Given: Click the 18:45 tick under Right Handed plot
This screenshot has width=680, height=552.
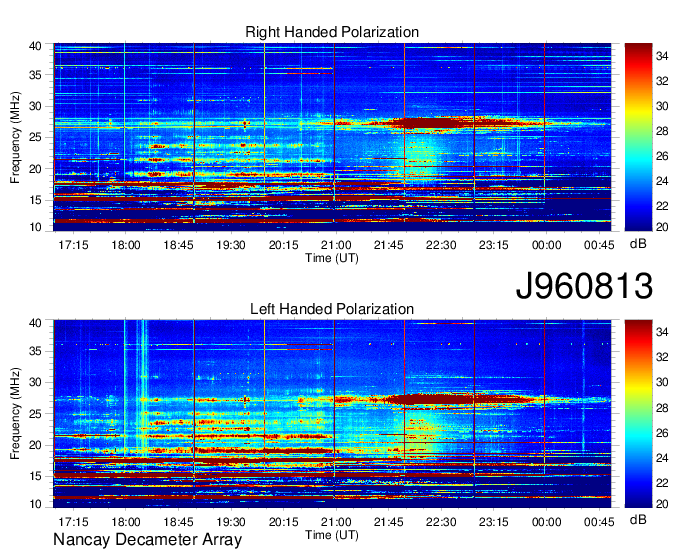Looking at the screenshot, I should (178, 245).
